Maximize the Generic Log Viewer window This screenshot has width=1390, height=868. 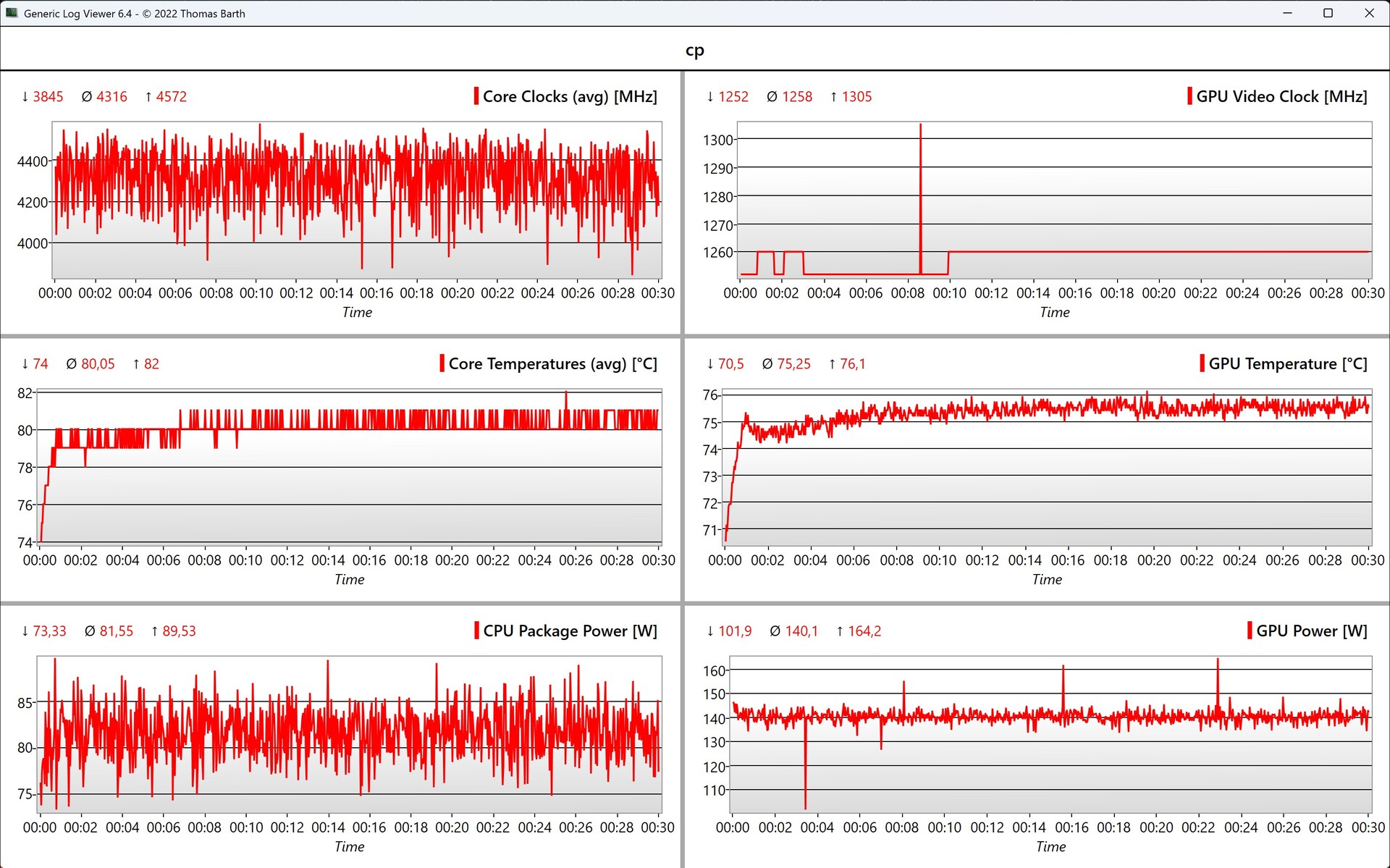[1328, 13]
